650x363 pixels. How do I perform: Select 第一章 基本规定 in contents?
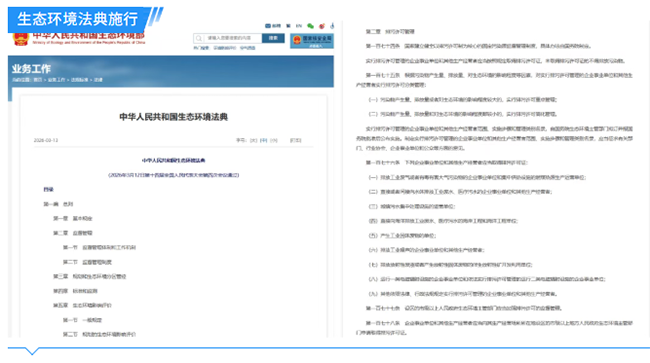point(73,218)
